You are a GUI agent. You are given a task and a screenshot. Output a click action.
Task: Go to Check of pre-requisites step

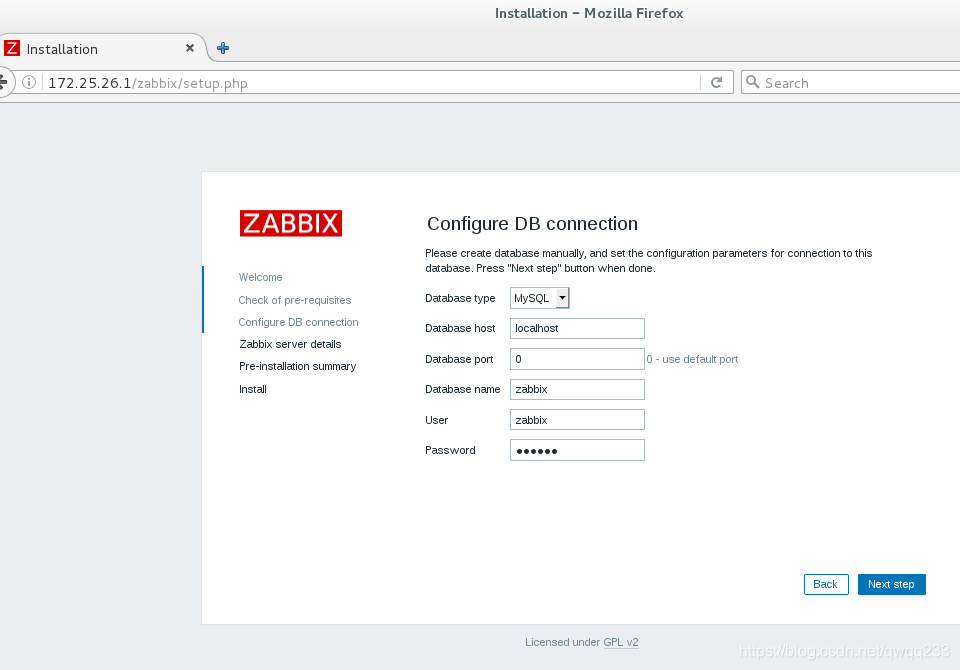click(294, 300)
